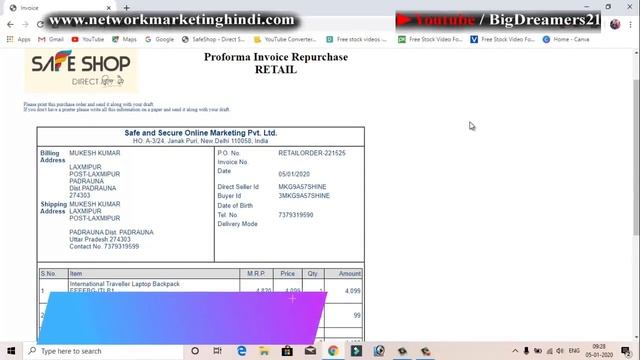Click the Amount column header

pyautogui.click(x=344, y=273)
